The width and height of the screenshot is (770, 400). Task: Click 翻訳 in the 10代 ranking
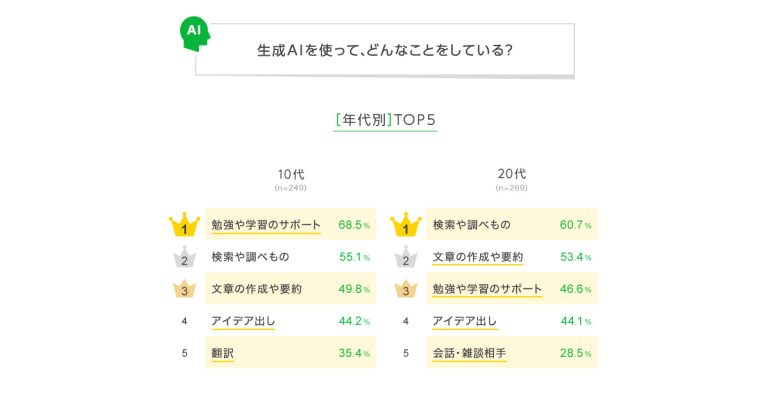[222, 353]
